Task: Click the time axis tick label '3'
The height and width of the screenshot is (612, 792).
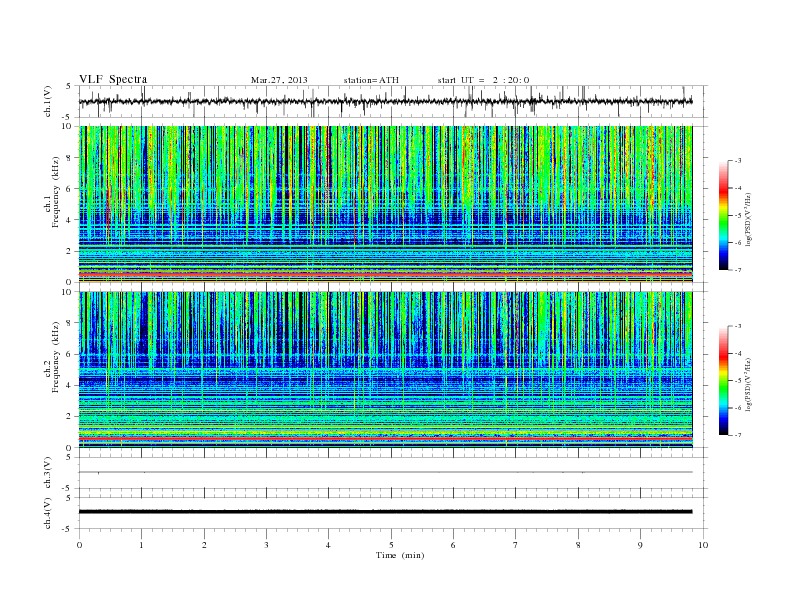Action: pos(267,545)
